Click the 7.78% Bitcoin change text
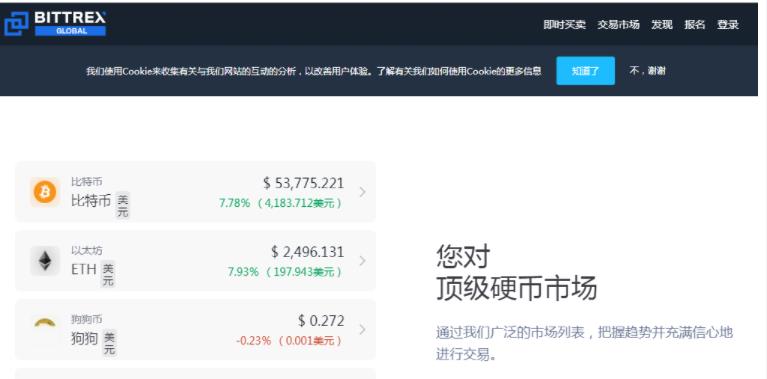The image size is (767, 379). tap(234, 203)
